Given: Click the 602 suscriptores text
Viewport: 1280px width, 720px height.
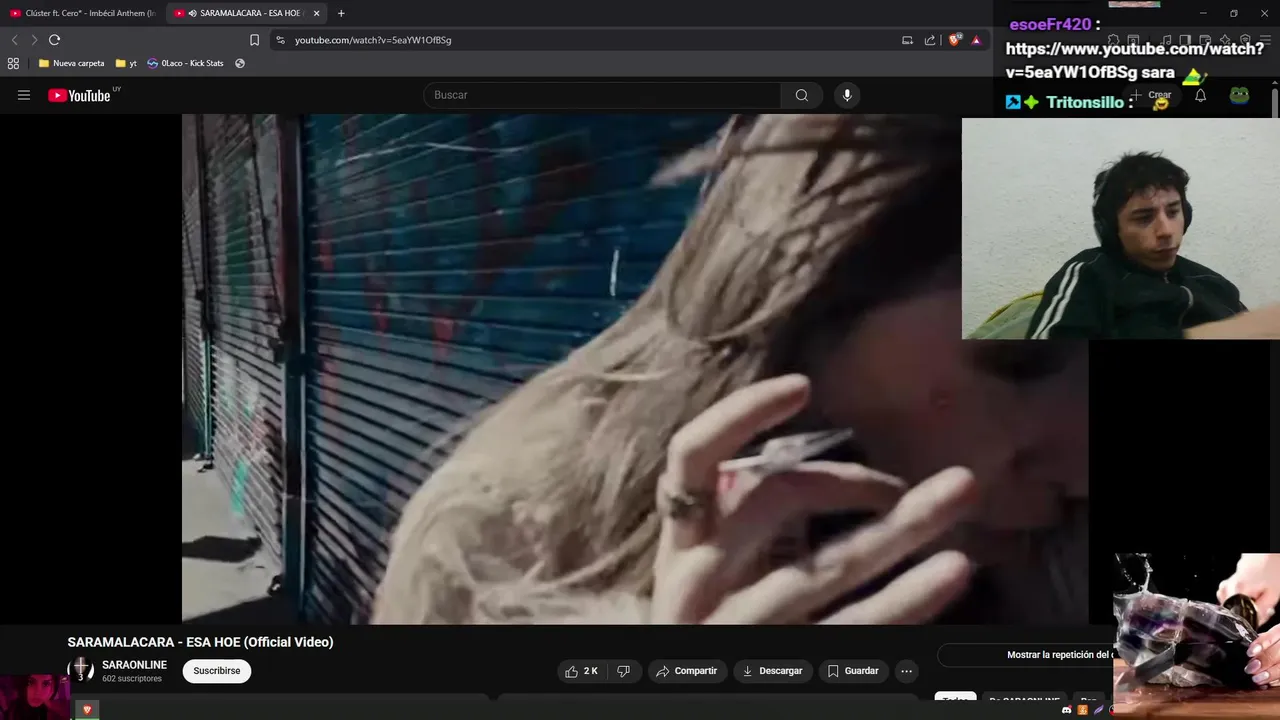Looking at the screenshot, I should click(x=132, y=679).
